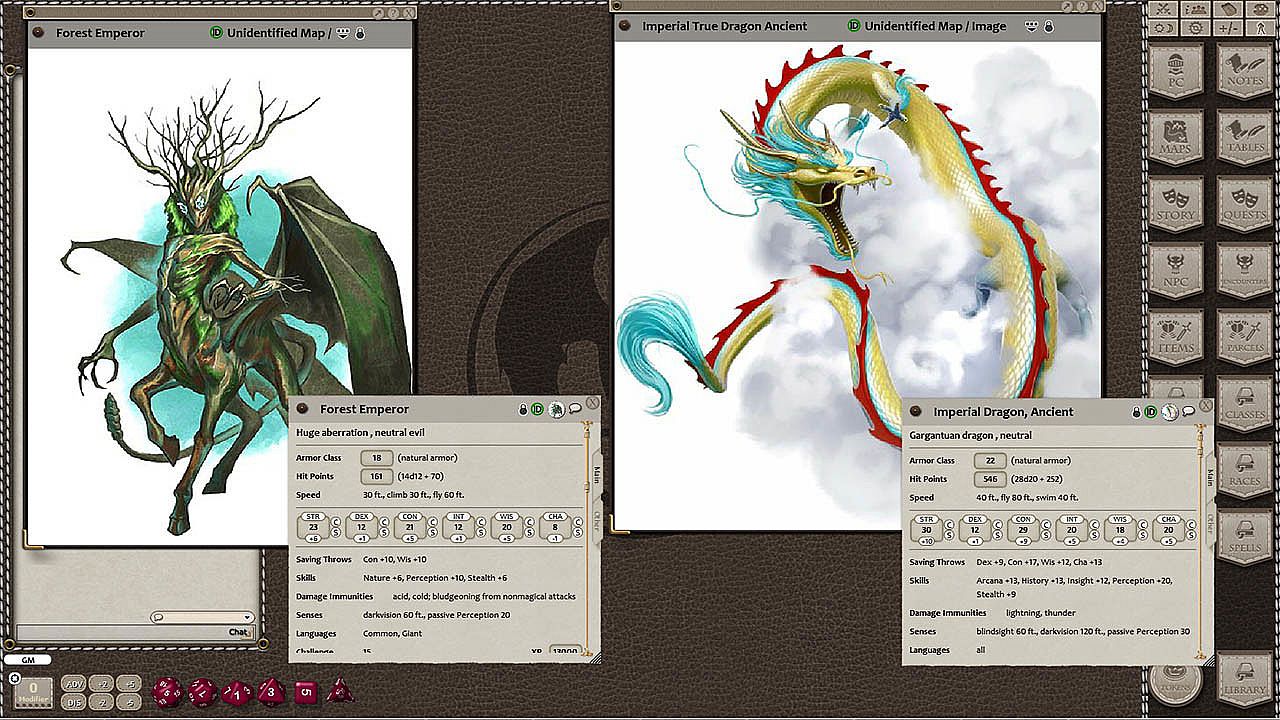This screenshot has height=720, width=1280.
Task: Open the Items sidebar panel
Action: (1176, 336)
